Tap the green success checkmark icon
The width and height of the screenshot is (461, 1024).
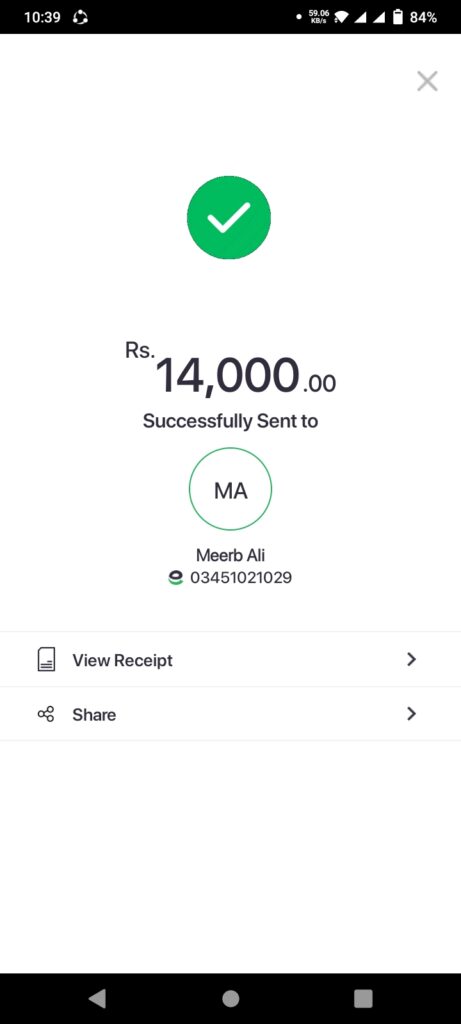pos(229,217)
